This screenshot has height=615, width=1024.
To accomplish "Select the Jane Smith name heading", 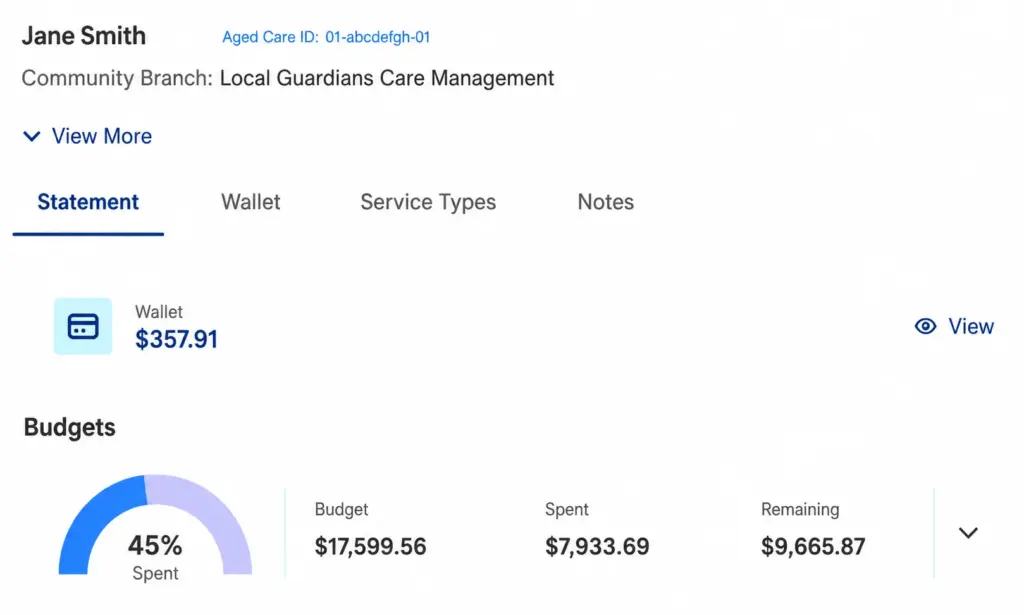I will 84,36.
